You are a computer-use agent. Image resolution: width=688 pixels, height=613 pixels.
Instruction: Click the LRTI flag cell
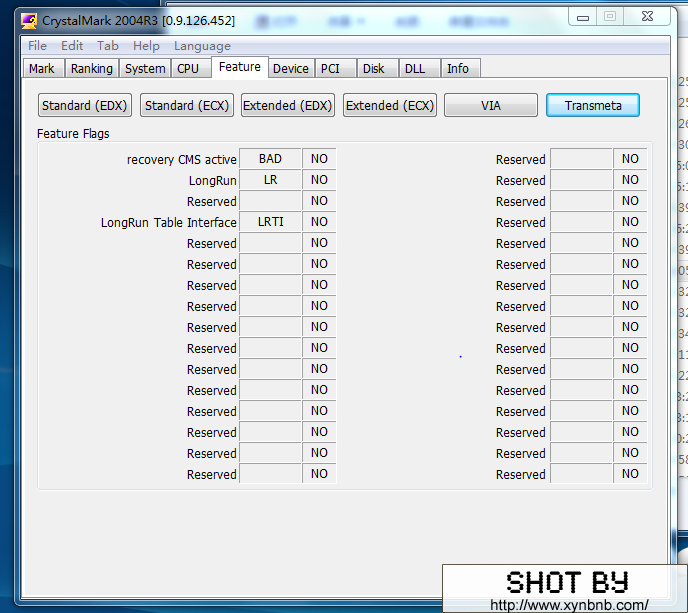point(270,222)
